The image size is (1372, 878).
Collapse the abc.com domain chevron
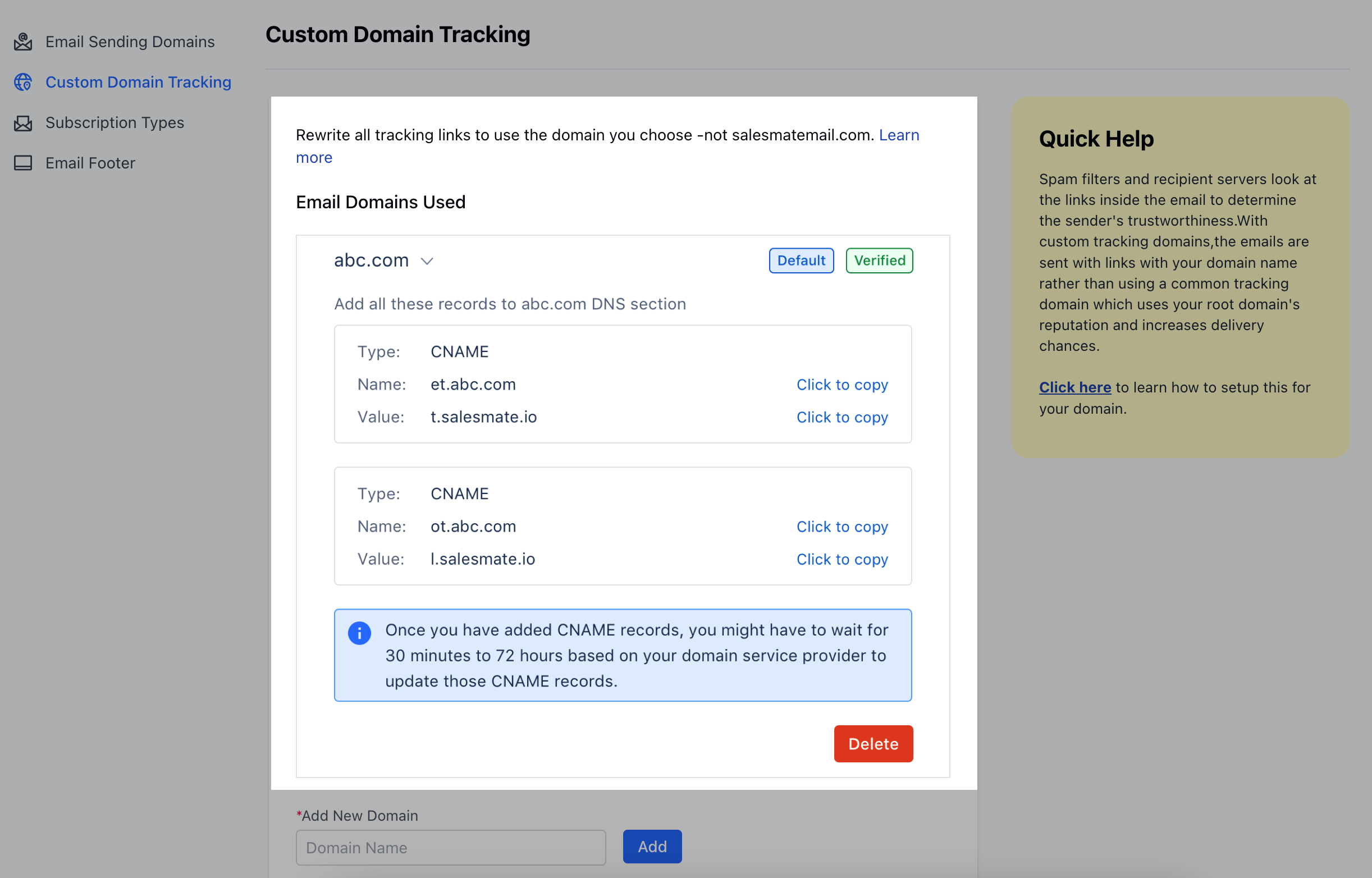pos(427,261)
